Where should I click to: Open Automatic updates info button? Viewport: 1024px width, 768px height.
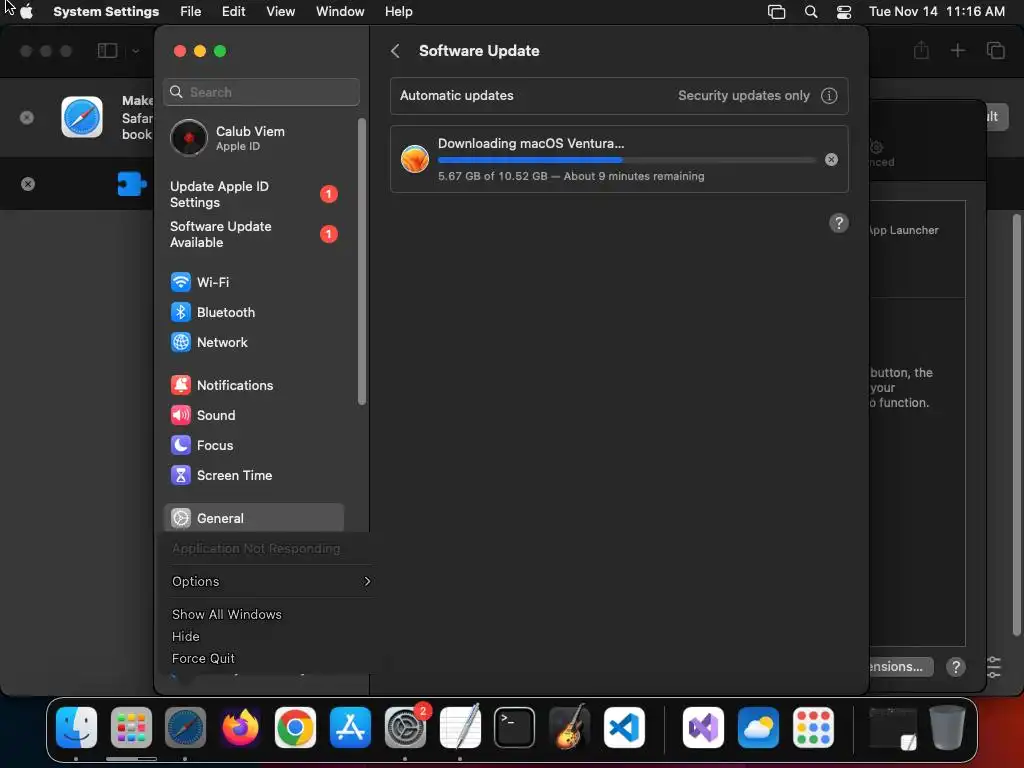tap(829, 95)
